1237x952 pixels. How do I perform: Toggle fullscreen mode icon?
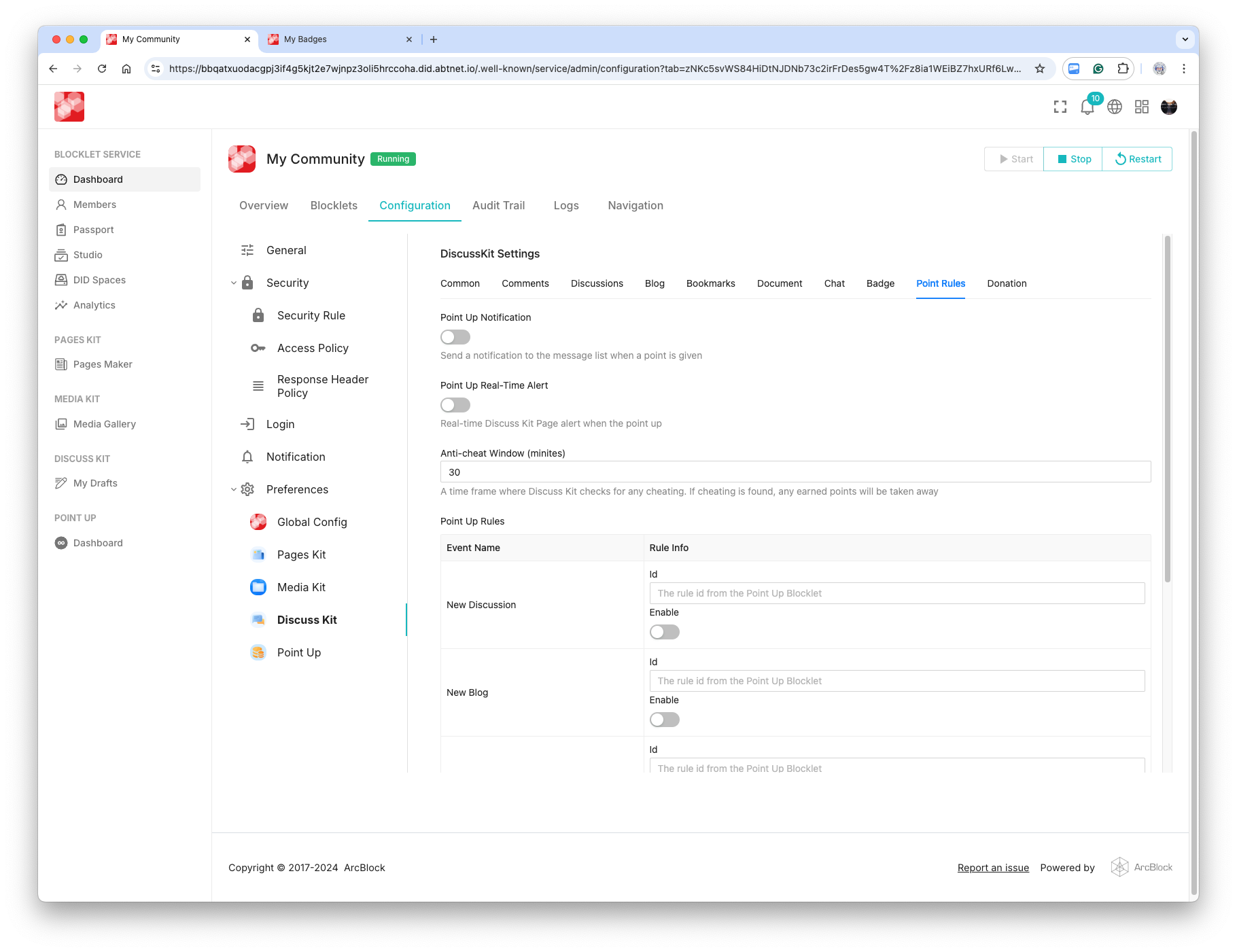pyautogui.click(x=1060, y=107)
